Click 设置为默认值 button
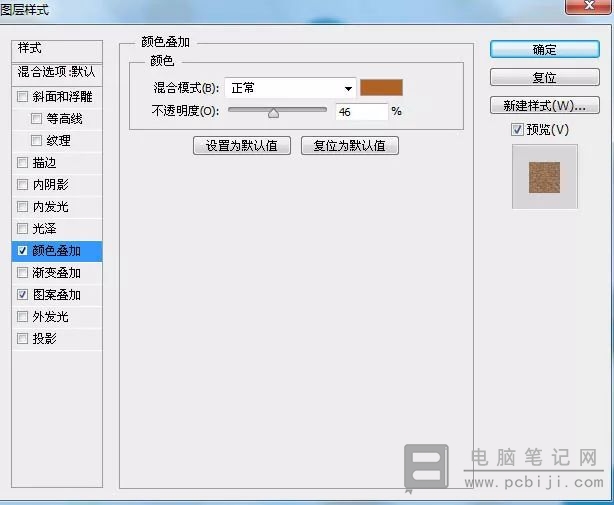The height and width of the screenshot is (505, 614). [x=242, y=146]
